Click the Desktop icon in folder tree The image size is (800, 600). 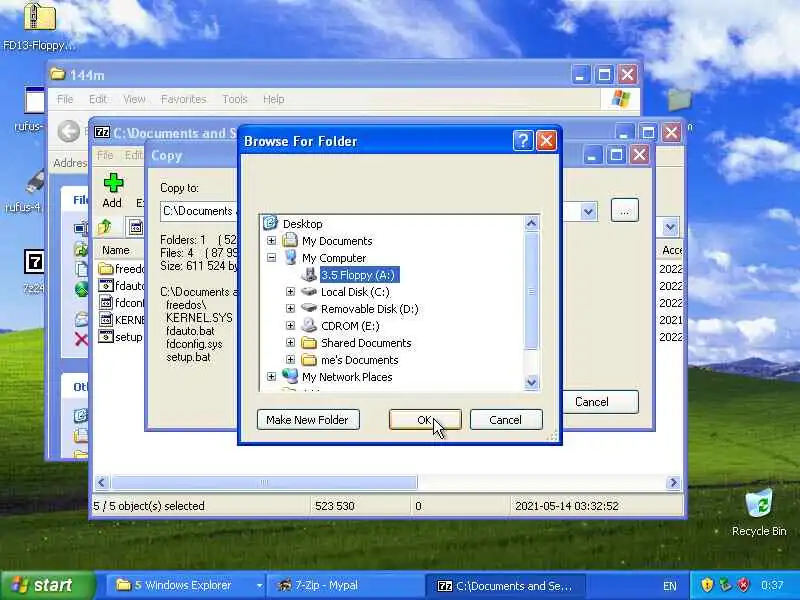coord(270,223)
